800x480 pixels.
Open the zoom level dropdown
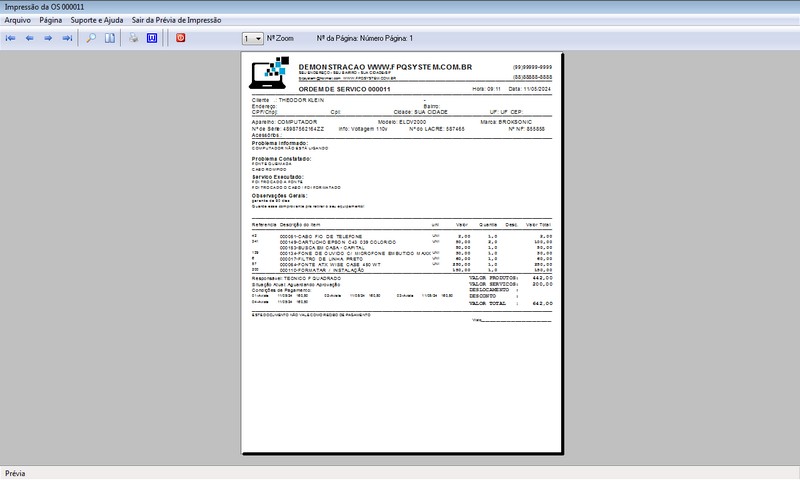coord(252,38)
